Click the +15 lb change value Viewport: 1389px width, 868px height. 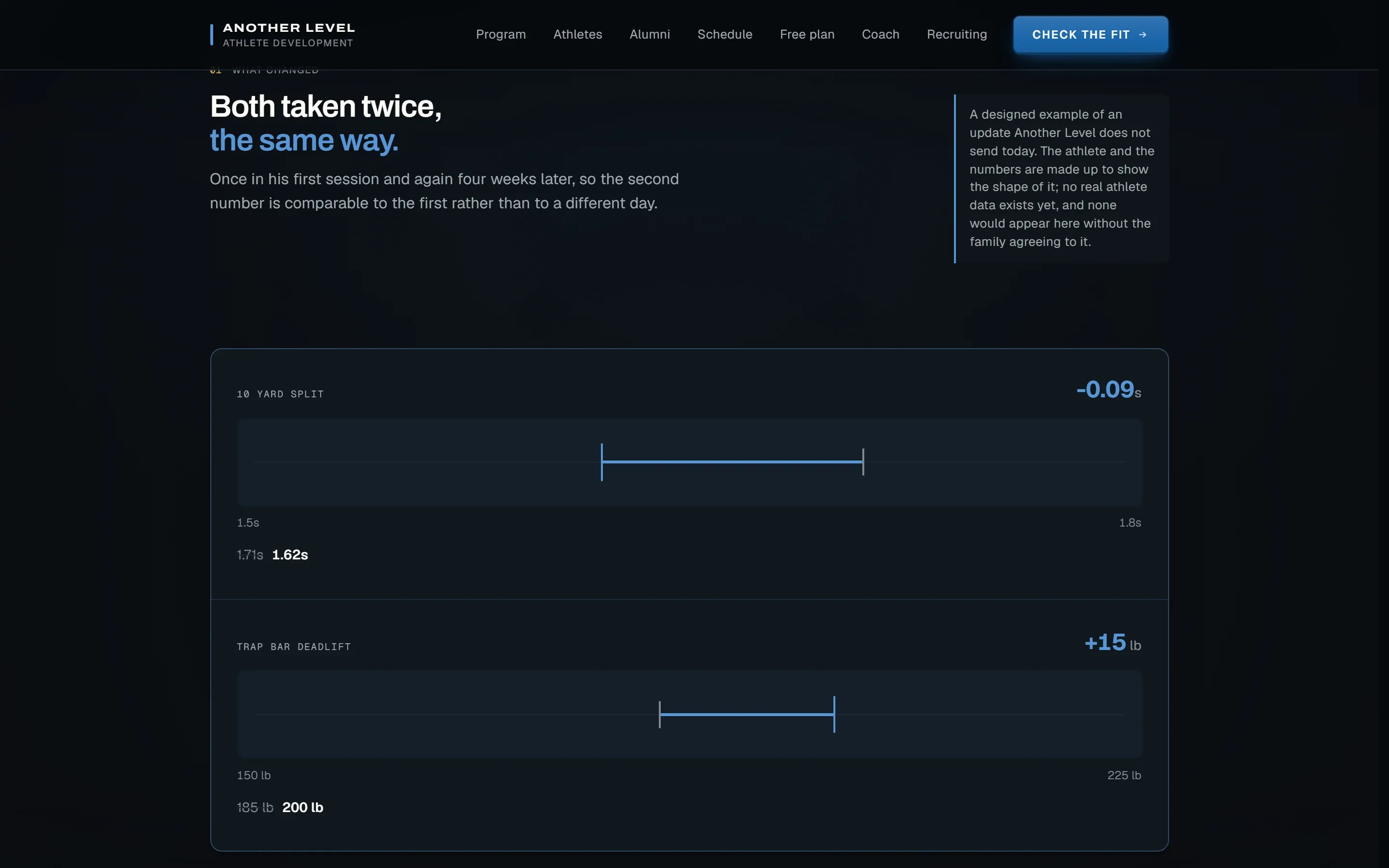click(x=1112, y=642)
